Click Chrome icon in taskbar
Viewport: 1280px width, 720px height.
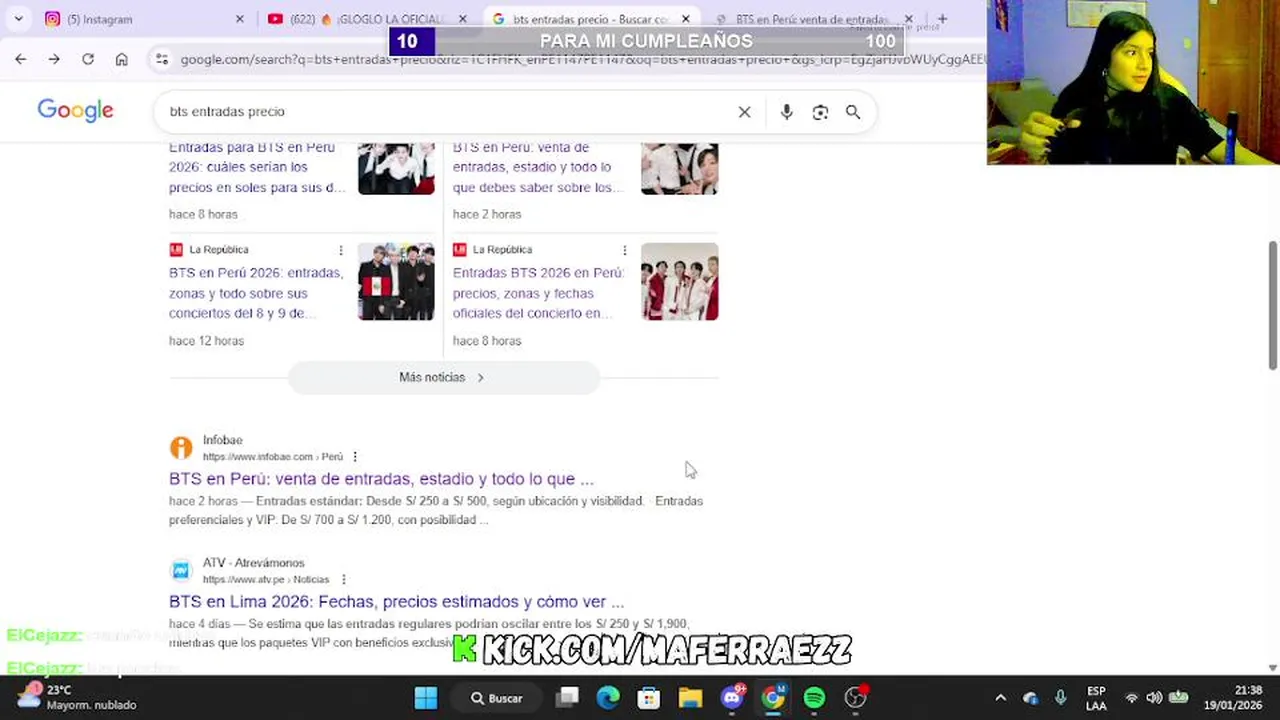773,698
